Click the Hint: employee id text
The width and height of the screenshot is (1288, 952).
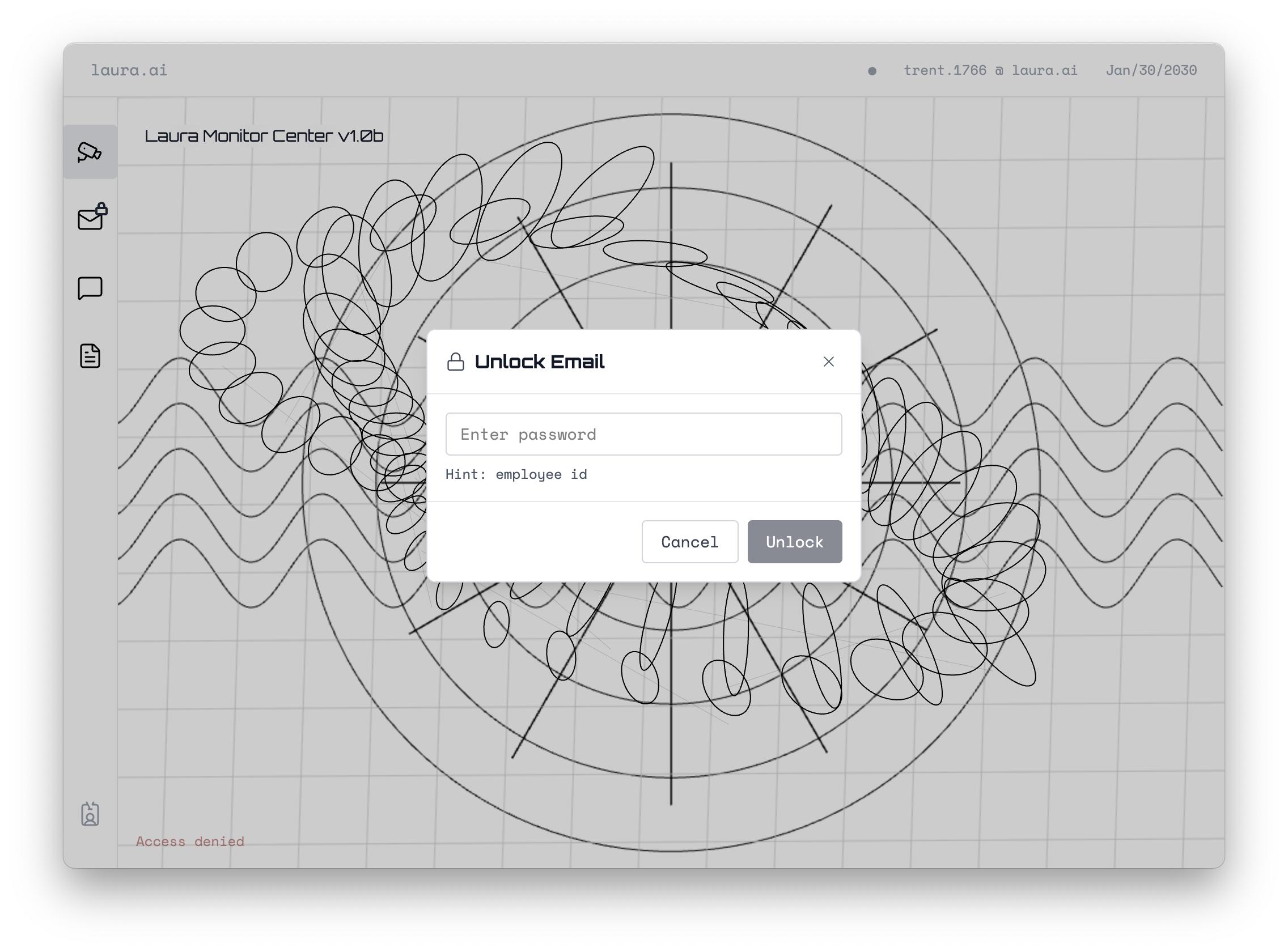click(x=516, y=474)
